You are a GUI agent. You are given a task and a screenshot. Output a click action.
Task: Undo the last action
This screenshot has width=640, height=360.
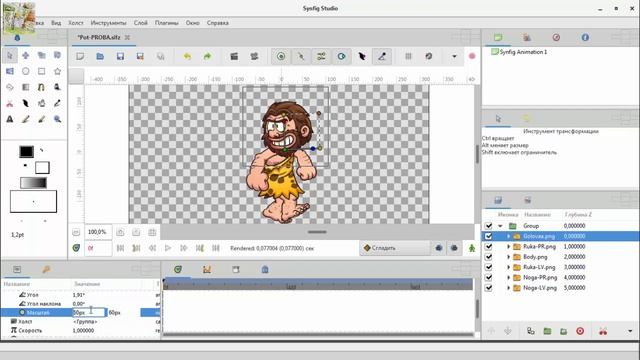click(x=187, y=56)
